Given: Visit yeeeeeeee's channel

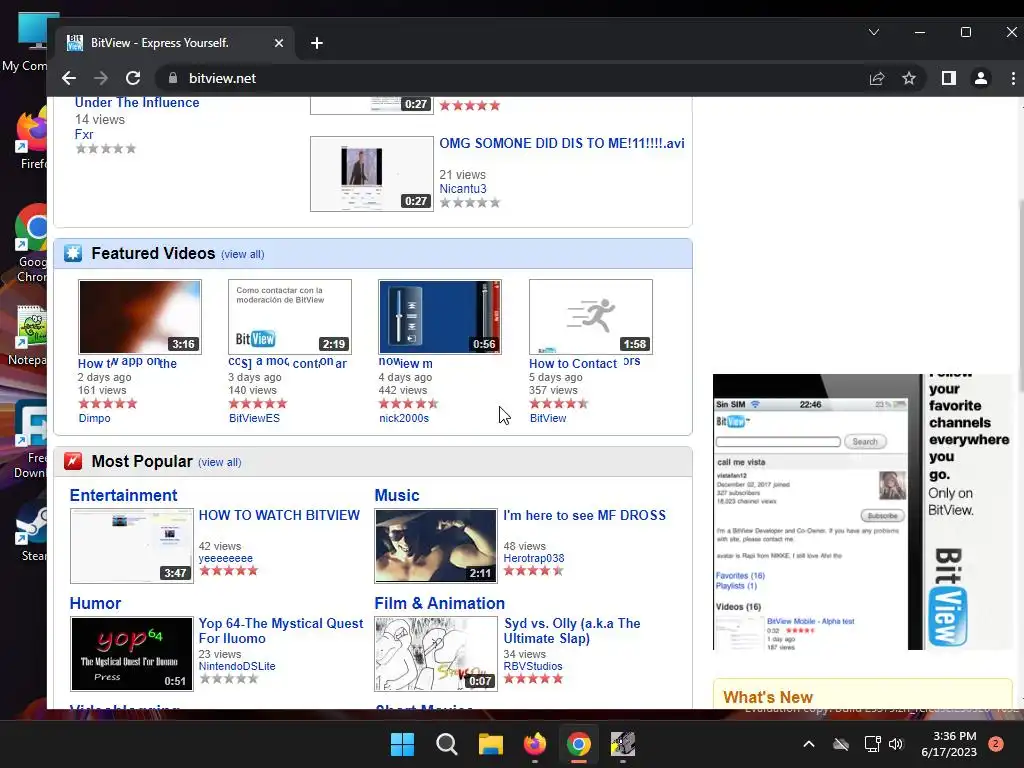Looking at the screenshot, I should (225, 558).
